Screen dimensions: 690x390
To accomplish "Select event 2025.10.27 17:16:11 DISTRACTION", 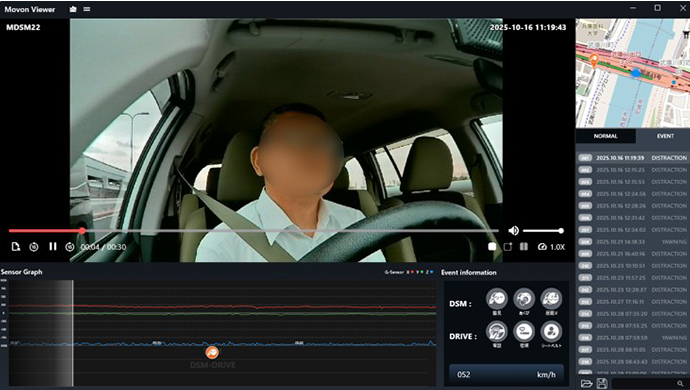I will 633,302.
